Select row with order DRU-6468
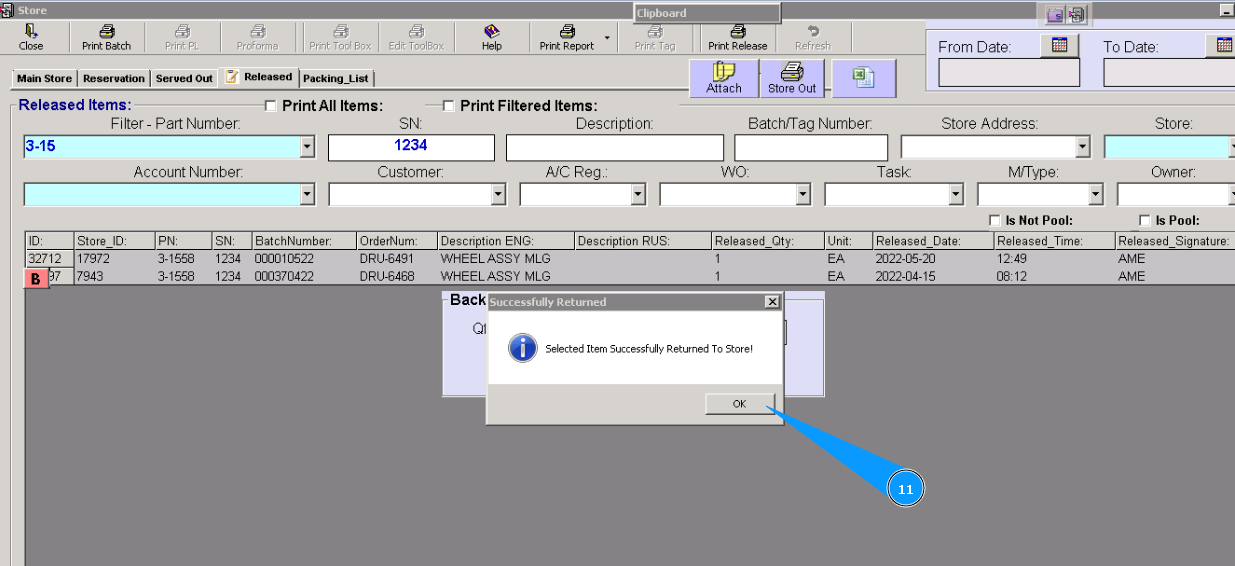The width and height of the screenshot is (1235, 566). click(x=630, y=276)
